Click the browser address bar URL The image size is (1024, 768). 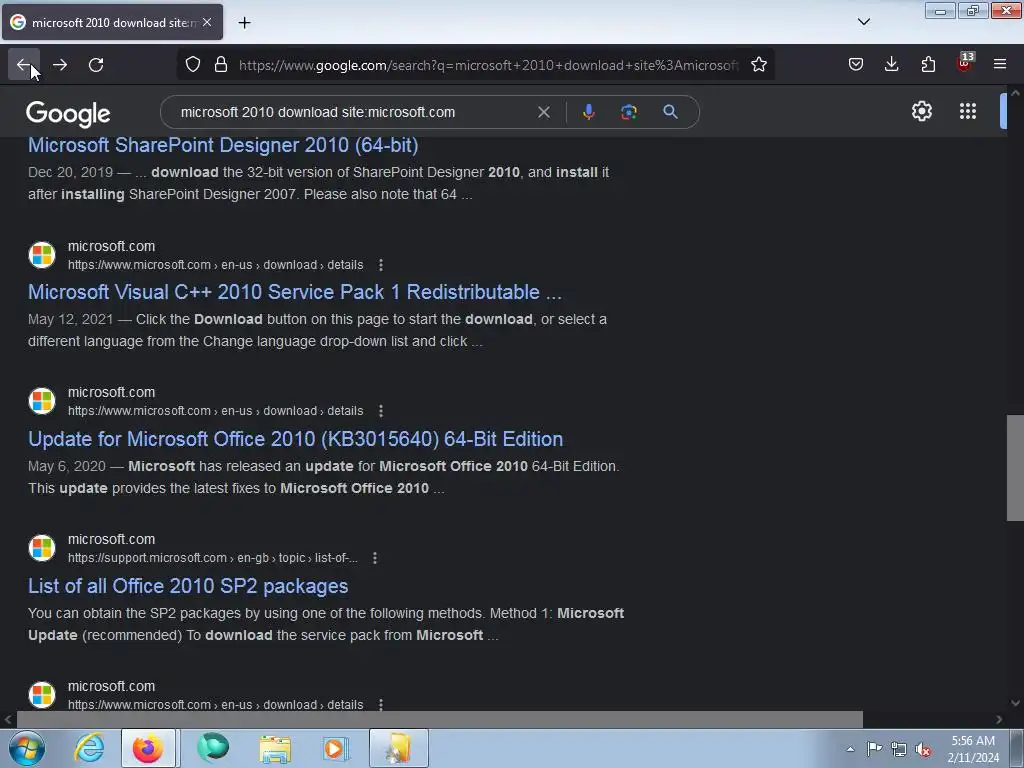pyautogui.click(x=488, y=65)
